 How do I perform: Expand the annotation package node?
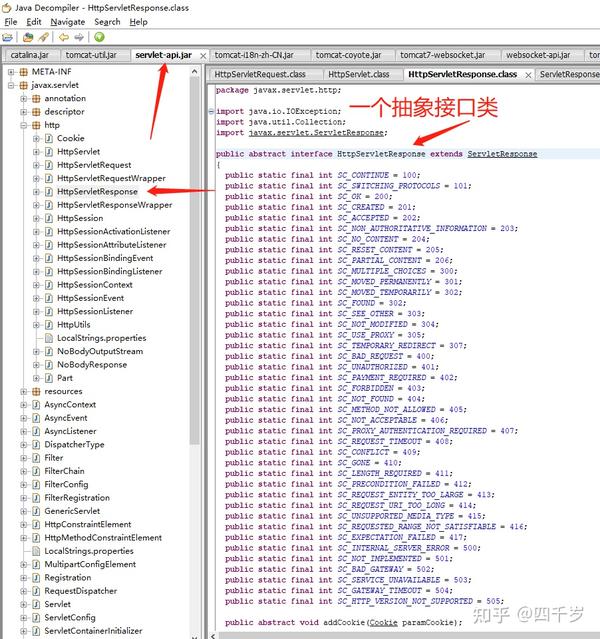(x=24, y=99)
